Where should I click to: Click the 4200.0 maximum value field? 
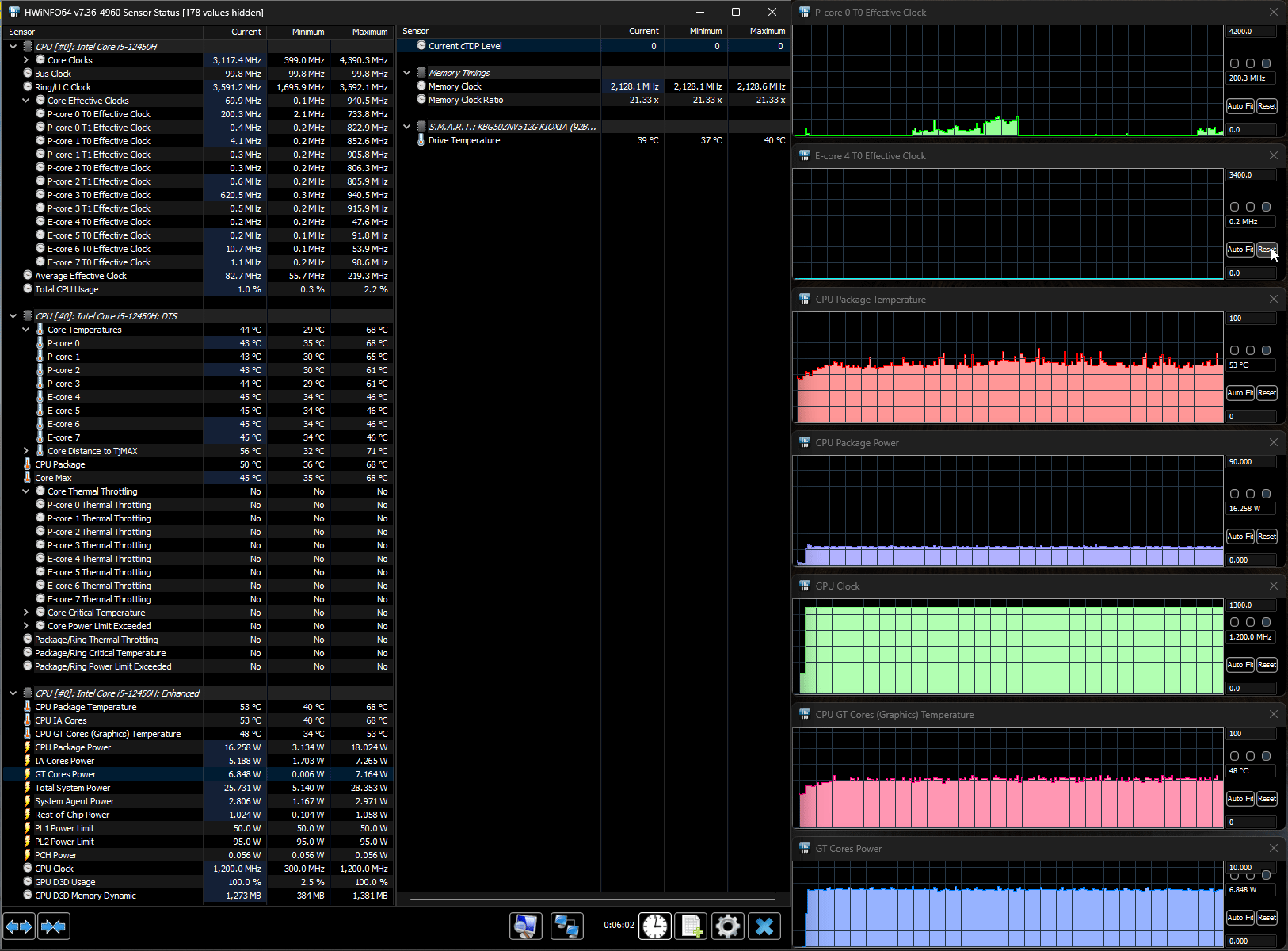(1251, 32)
